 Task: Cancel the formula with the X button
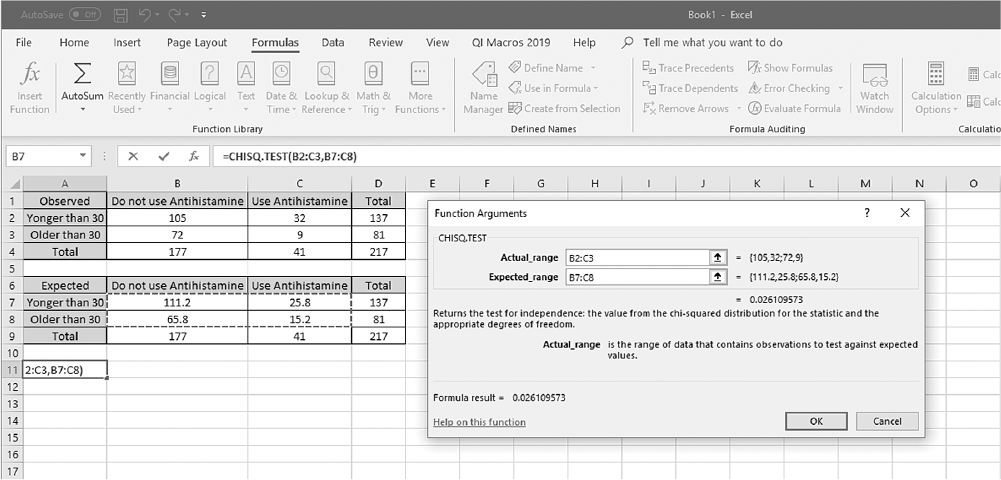(133, 156)
